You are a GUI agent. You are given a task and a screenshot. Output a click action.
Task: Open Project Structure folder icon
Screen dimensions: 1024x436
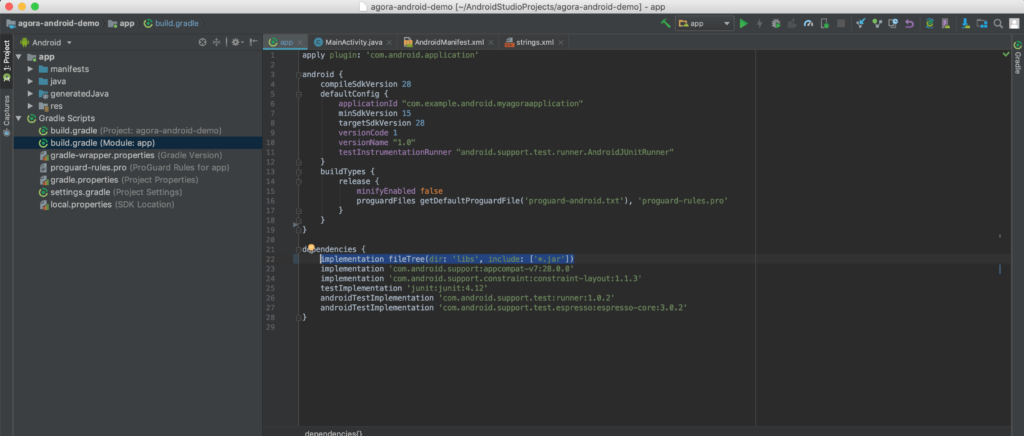982,23
